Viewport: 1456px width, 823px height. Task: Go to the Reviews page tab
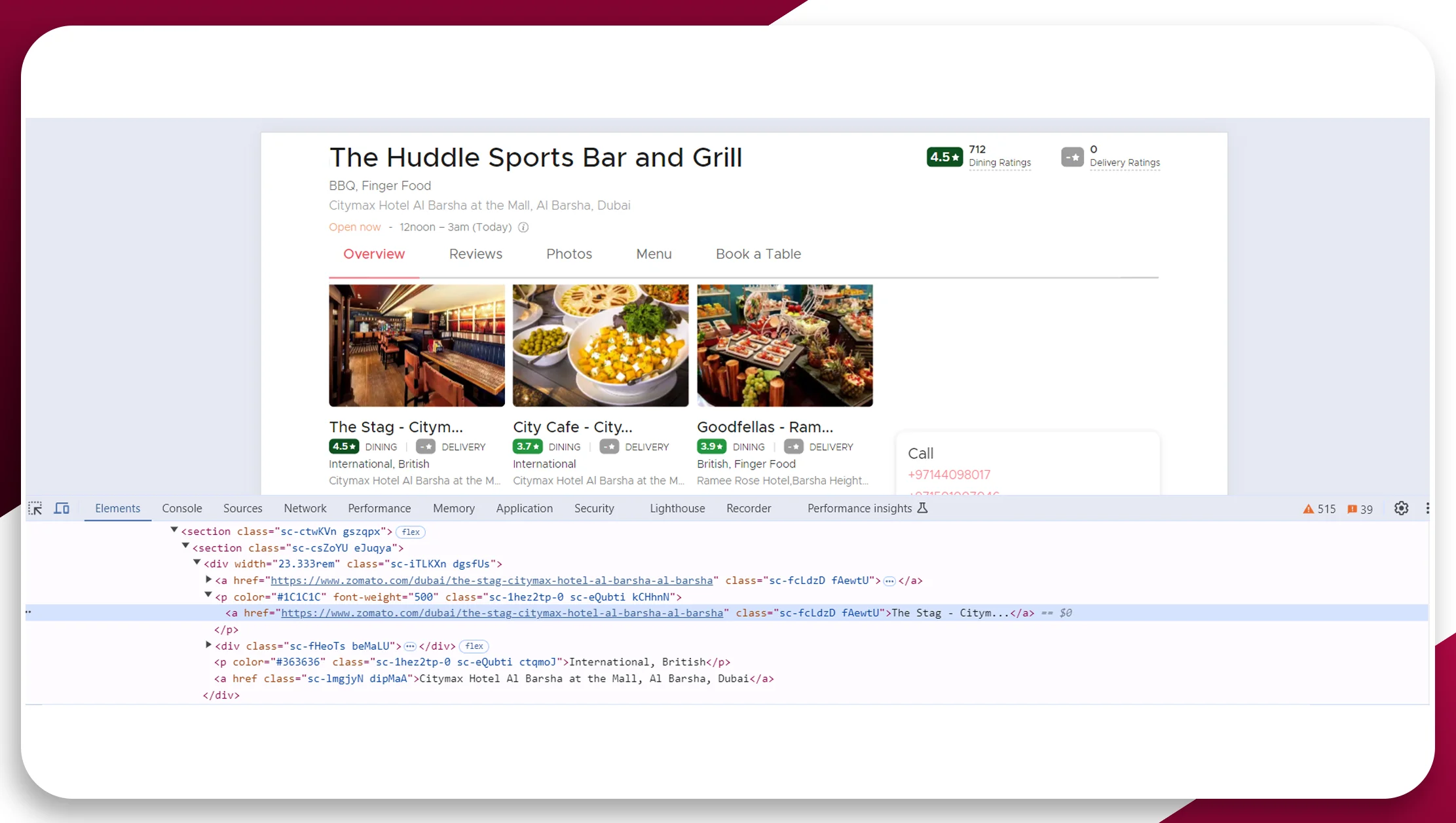pyautogui.click(x=476, y=254)
